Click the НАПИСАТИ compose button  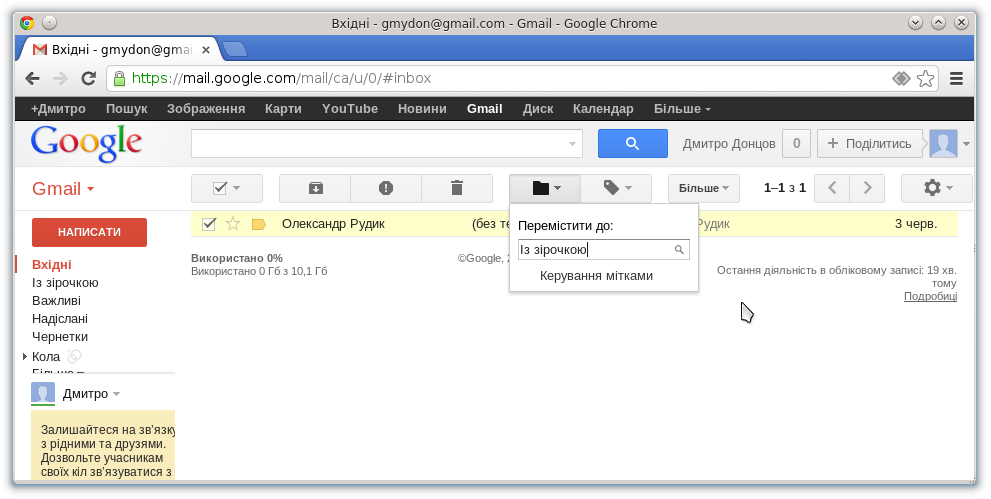[89, 232]
